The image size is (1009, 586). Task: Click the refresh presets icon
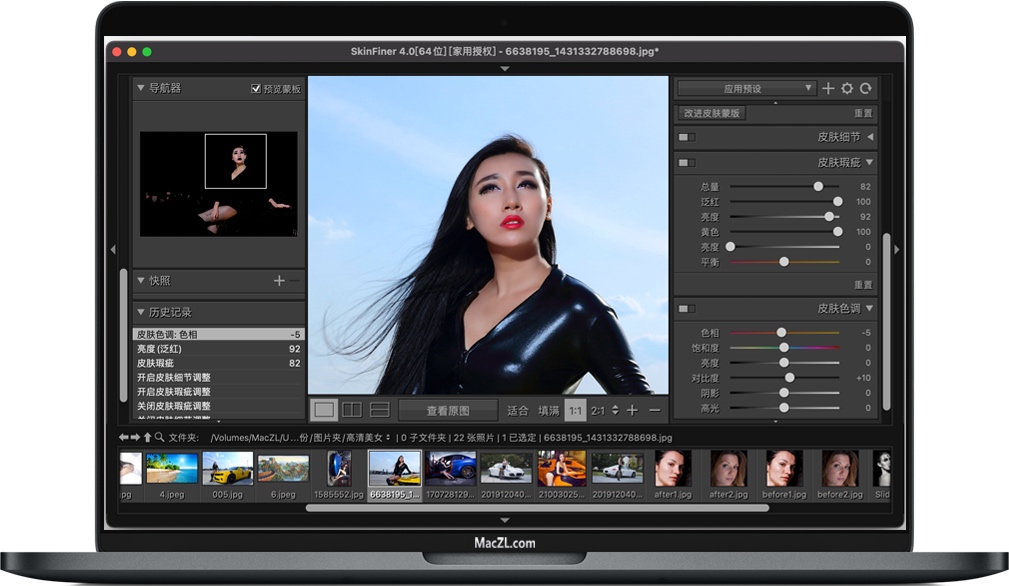tap(866, 88)
